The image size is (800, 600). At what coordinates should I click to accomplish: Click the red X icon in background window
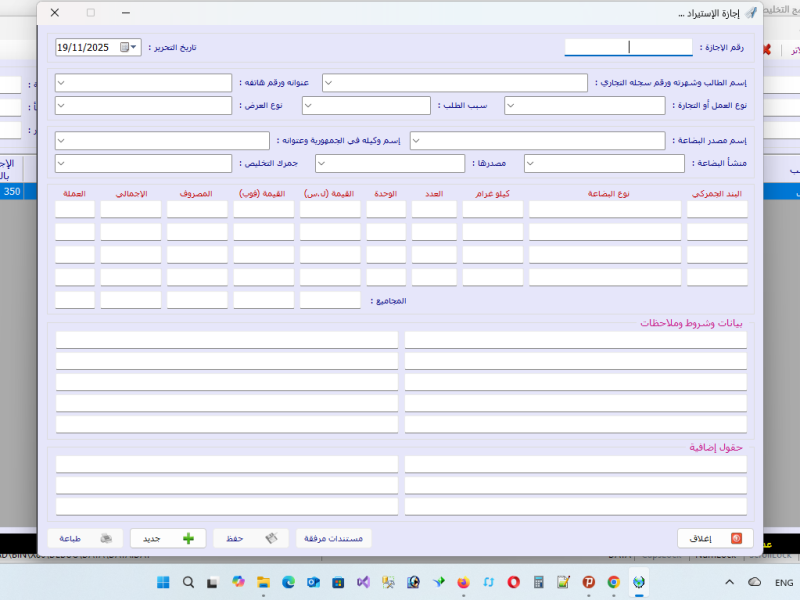[x=766, y=49]
